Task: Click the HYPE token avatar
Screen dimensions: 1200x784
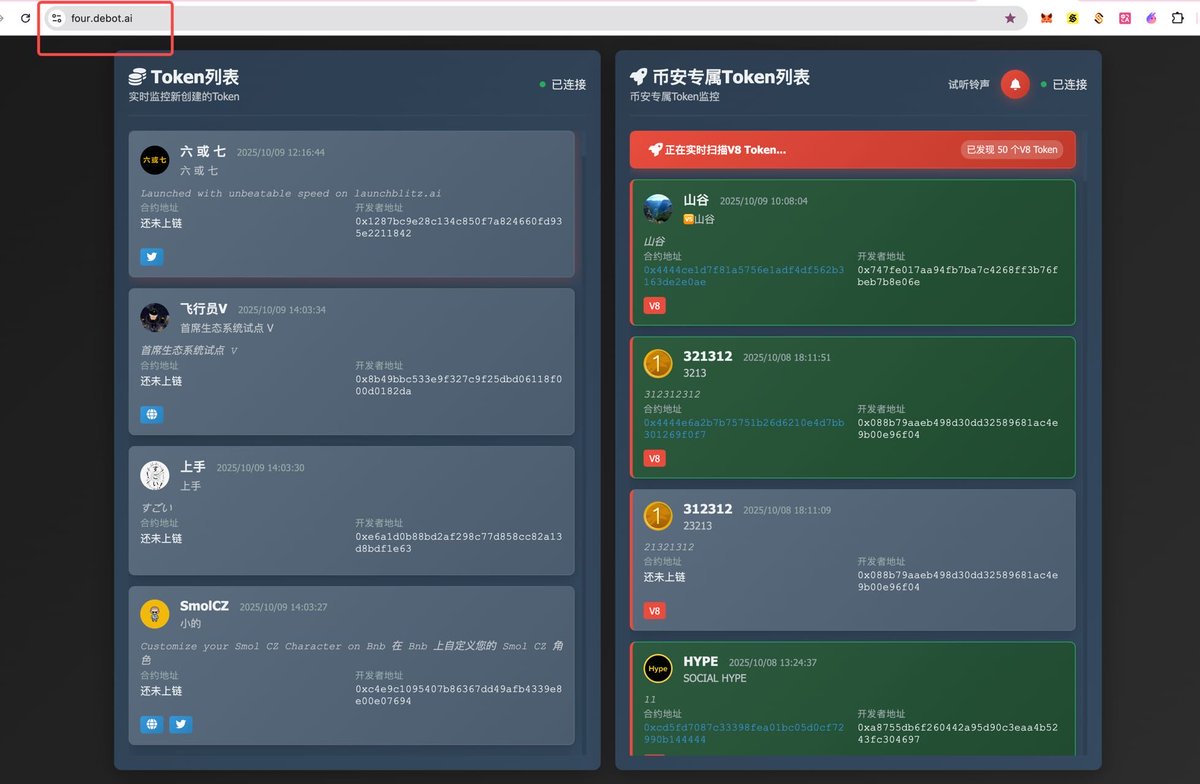Action: click(x=658, y=668)
